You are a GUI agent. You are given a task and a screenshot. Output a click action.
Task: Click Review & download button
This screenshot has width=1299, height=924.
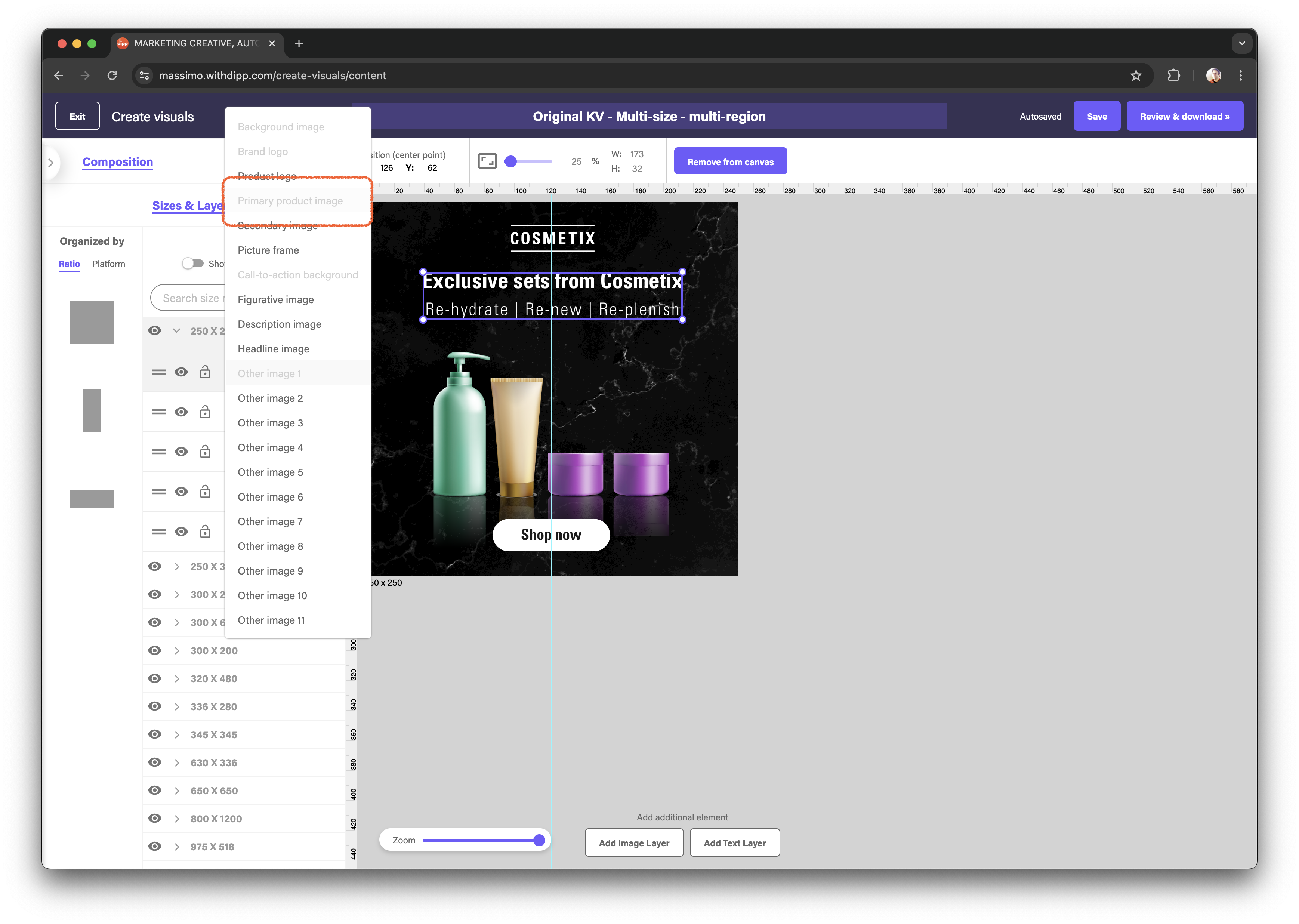[x=1184, y=117]
